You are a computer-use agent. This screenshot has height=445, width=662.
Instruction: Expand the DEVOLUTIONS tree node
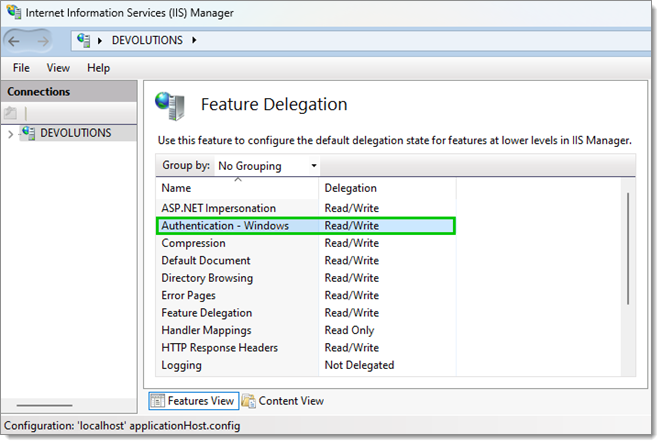pyautogui.click(x=11, y=134)
